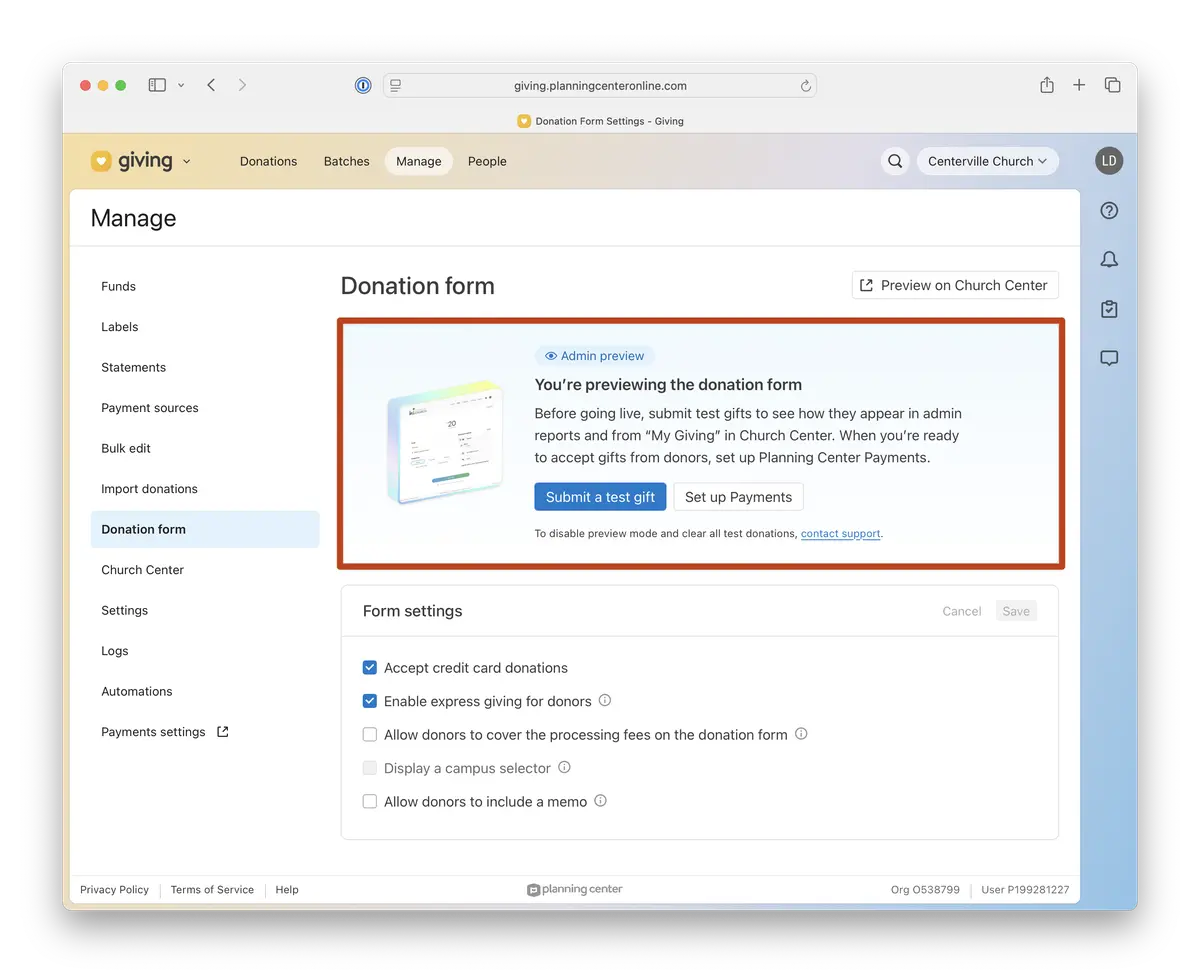This screenshot has width=1200, height=973.
Task: Open the People tab
Action: coord(487,161)
